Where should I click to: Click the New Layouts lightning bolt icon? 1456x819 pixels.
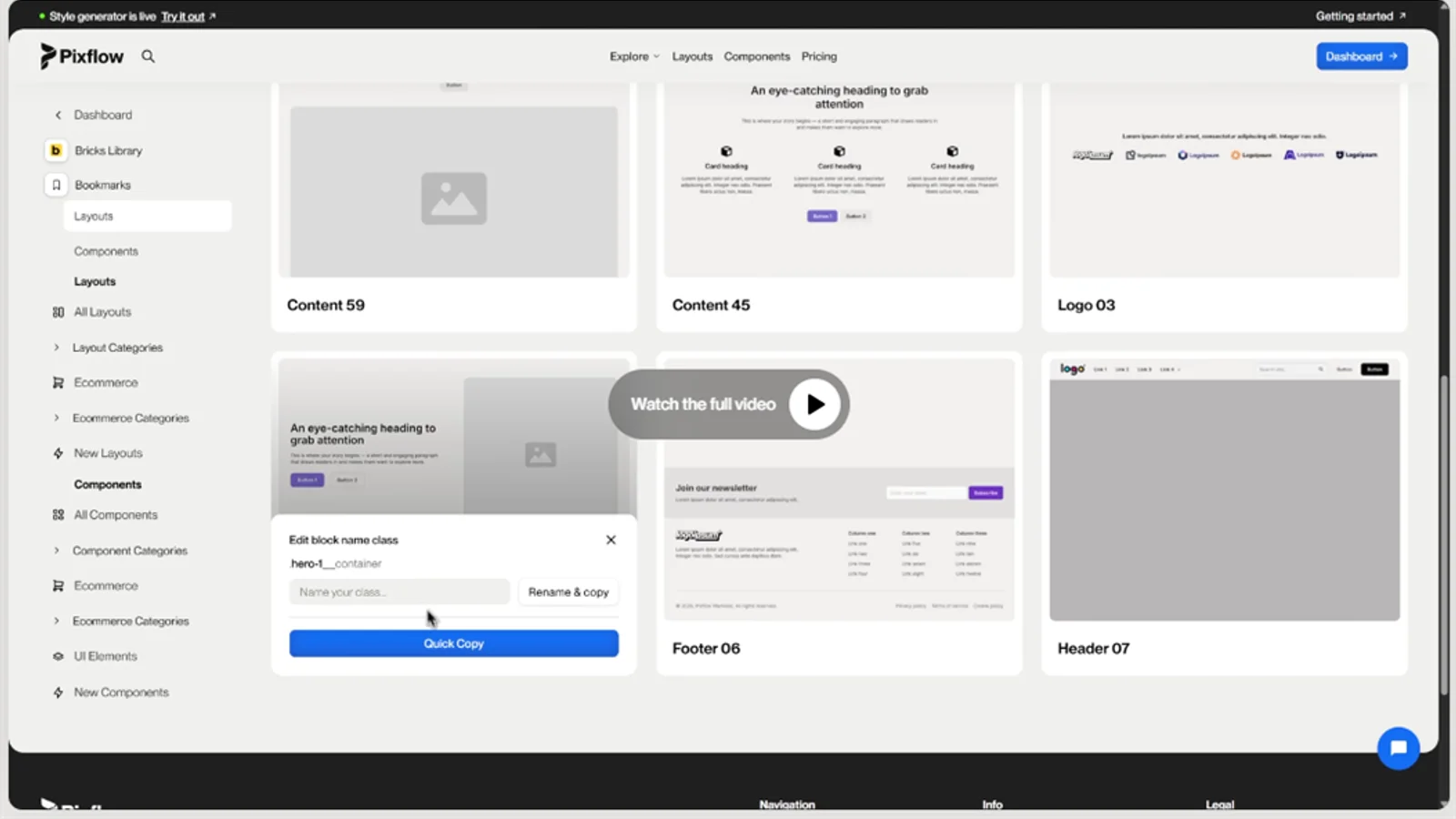[58, 453]
